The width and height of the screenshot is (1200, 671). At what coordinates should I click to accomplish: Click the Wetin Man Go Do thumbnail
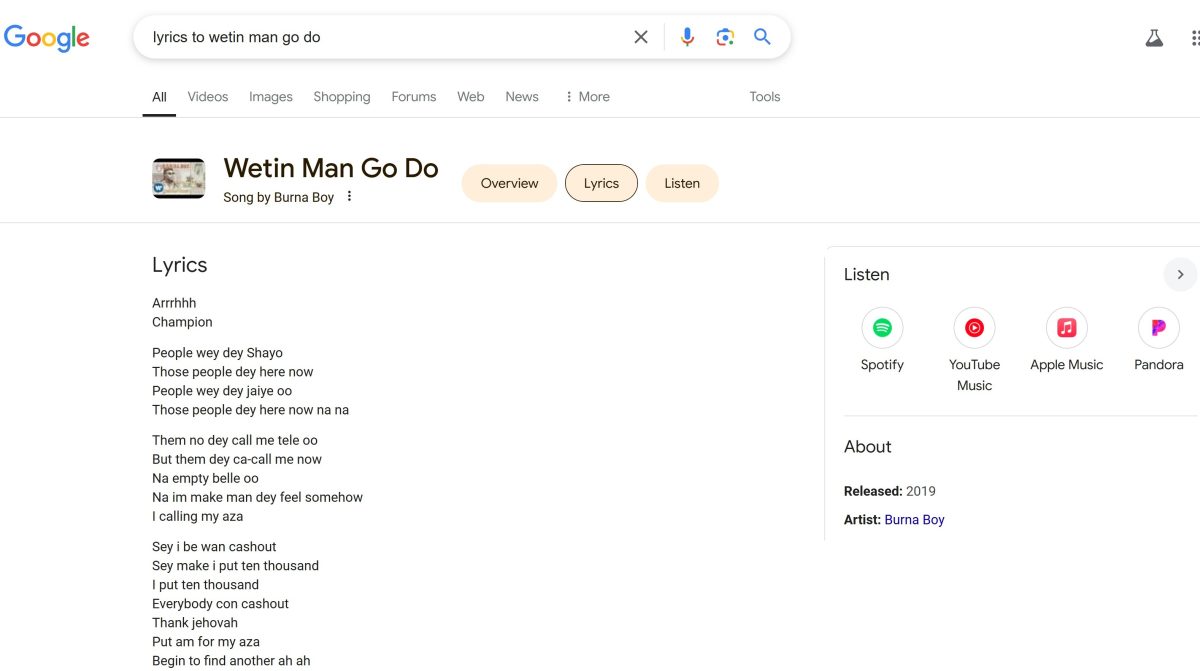point(178,178)
